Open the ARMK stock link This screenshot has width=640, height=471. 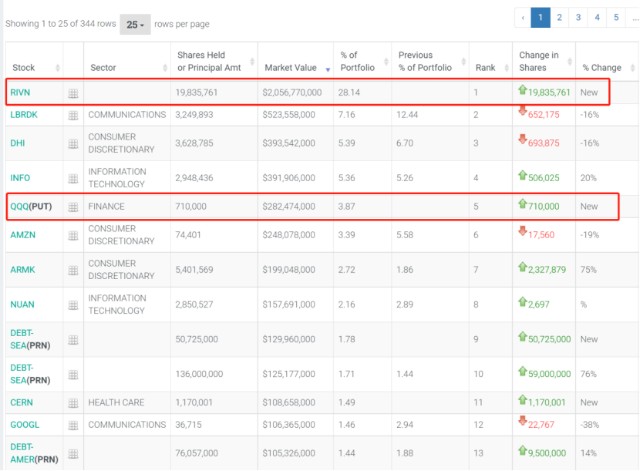(x=23, y=270)
